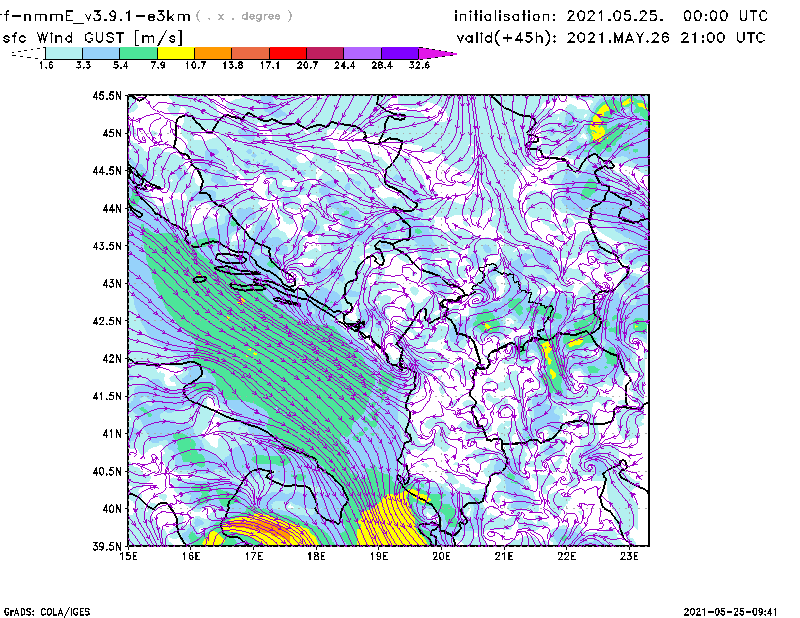Click the 44.5N latitude label

[x=107, y=170]
